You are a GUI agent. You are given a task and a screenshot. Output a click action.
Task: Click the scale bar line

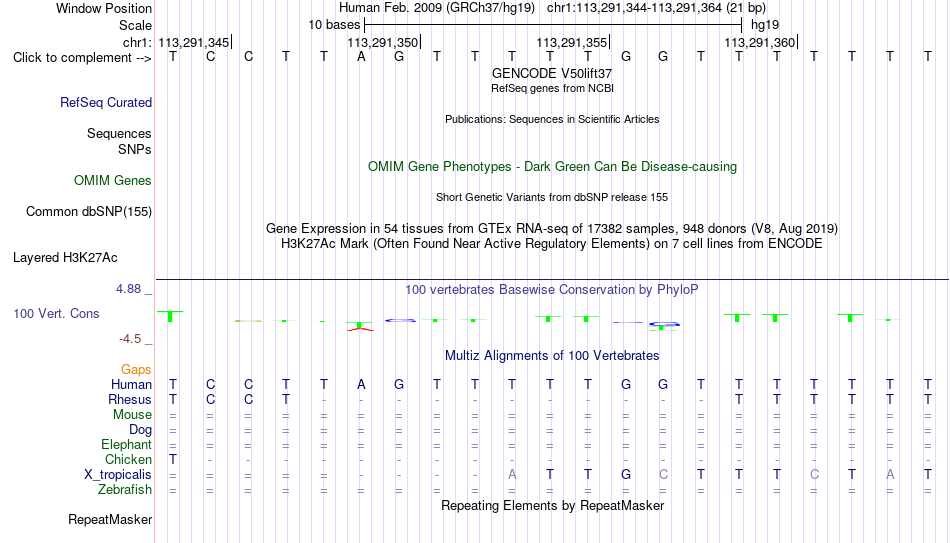553,25
